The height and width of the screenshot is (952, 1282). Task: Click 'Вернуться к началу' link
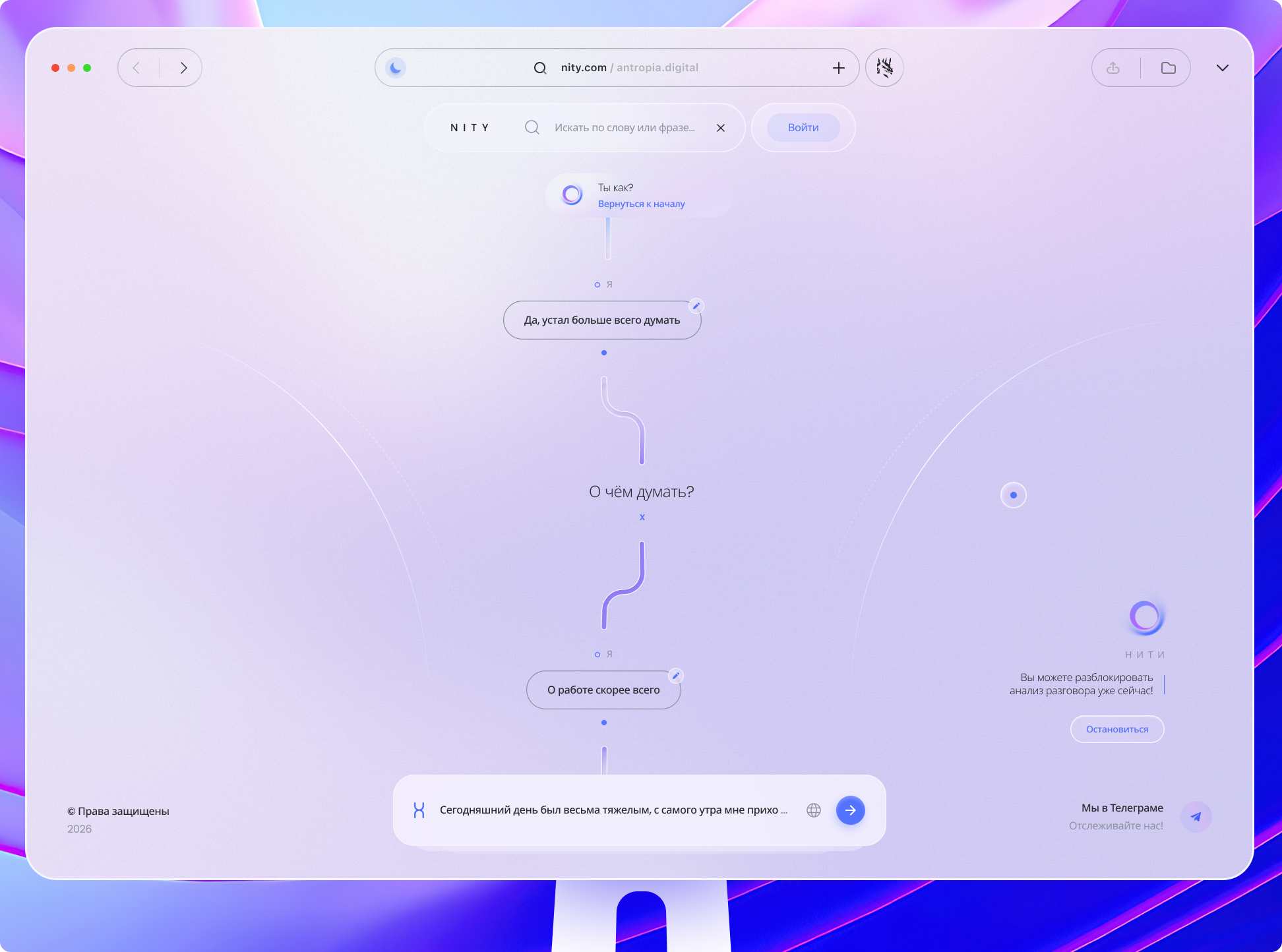coord(641,204)
